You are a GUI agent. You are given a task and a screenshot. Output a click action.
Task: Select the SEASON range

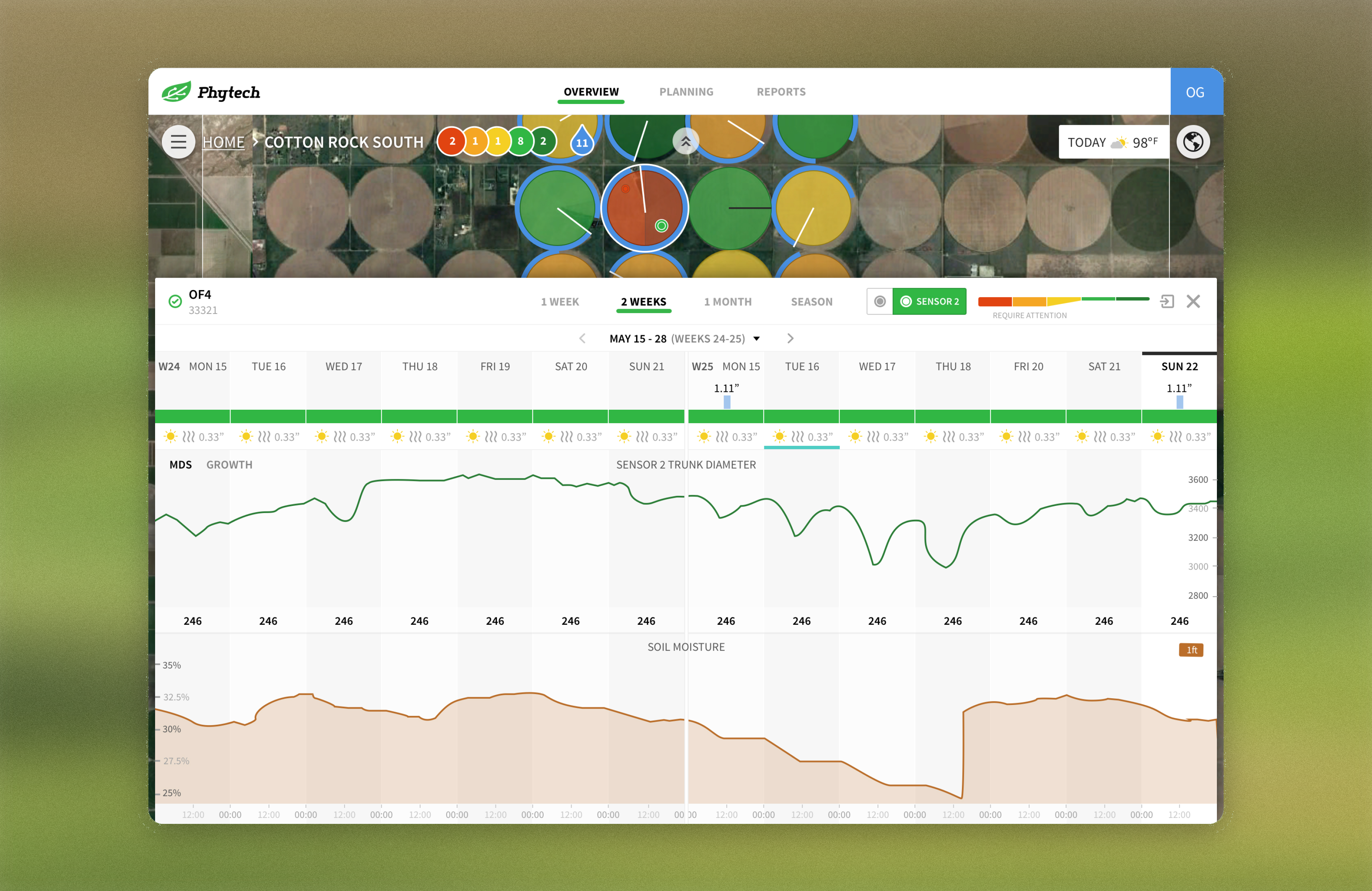[x=812, y=302]
